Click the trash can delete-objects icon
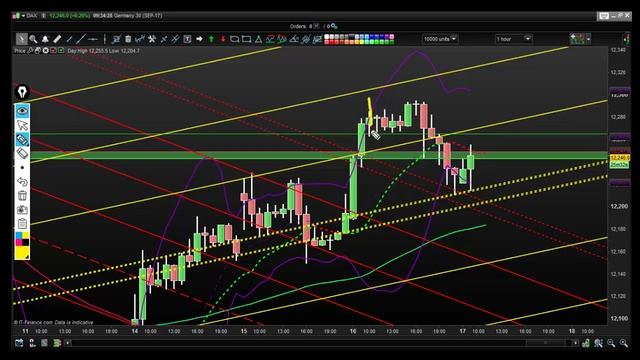 click(x=128, y=39)
